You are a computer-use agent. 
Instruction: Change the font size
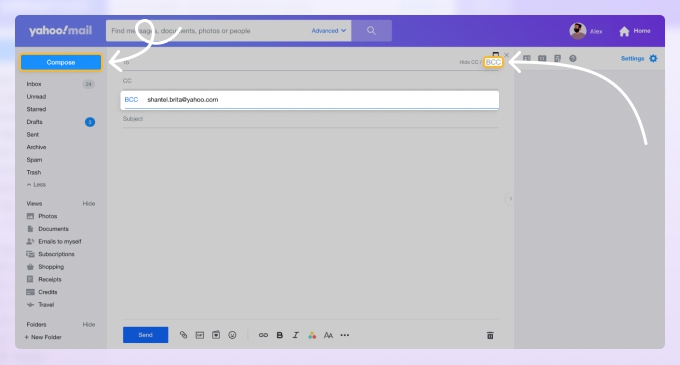328,335
